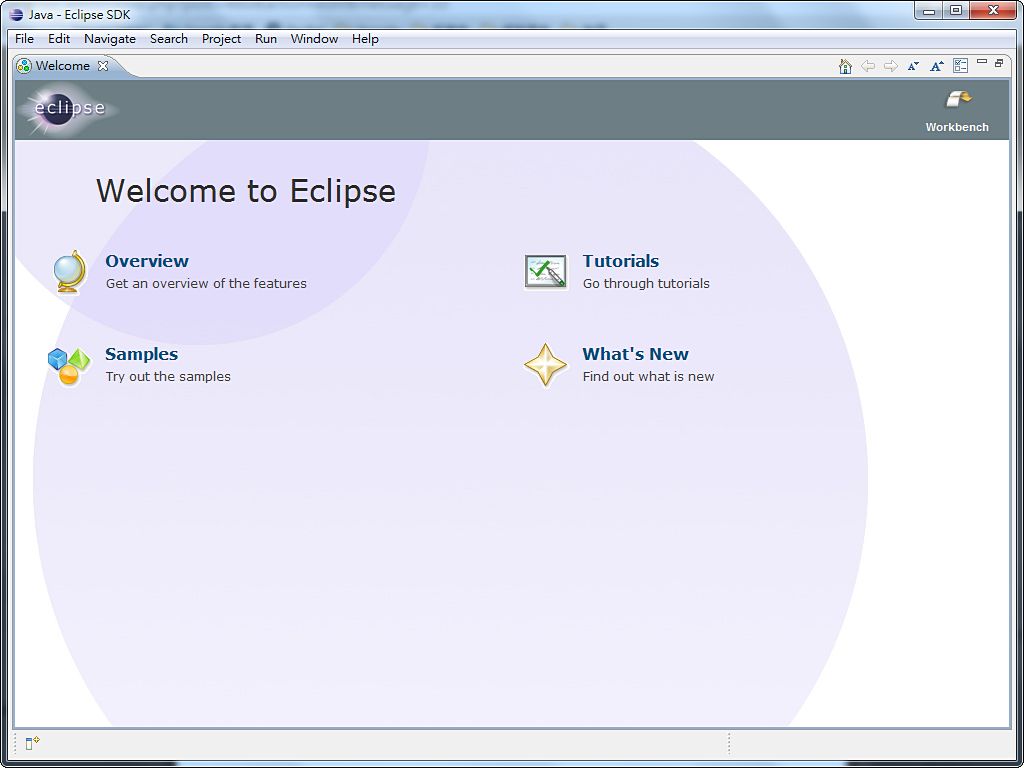Screen dimensions: 1024x768
Task: Click the Samples shapes icon
Action: coord(69,366)
